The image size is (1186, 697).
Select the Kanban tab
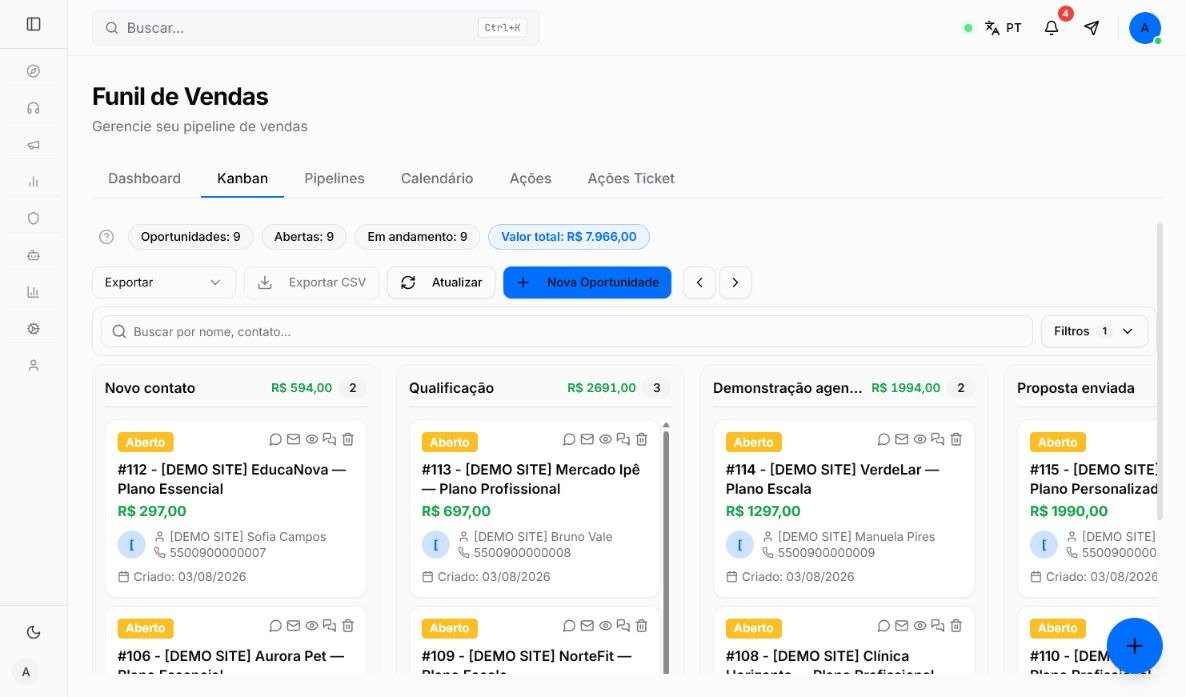click(242, 179)
